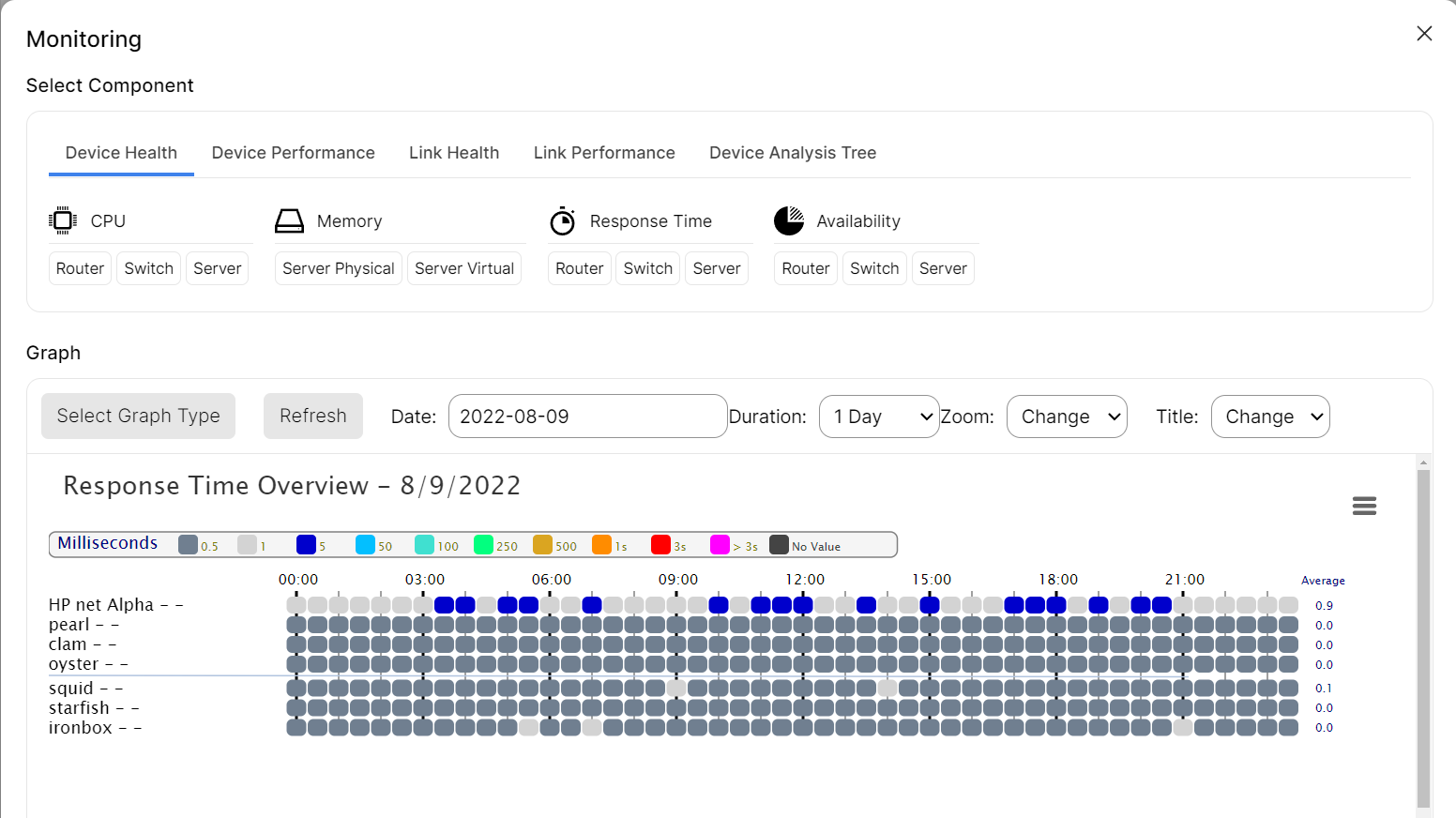Click the Response Time Overview chart title
This screenshot has width=1456, height=818.
(292, 486)
